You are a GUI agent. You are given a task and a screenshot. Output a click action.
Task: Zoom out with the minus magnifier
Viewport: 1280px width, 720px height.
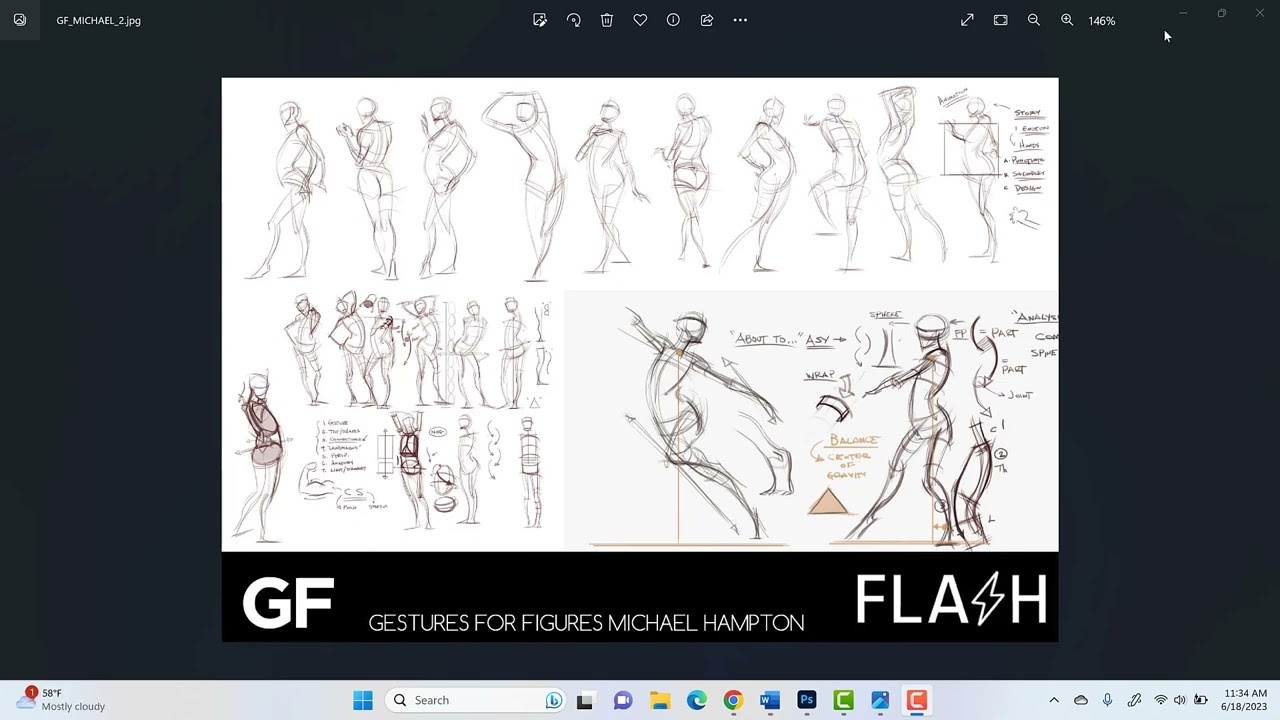click(x=1034, y=20)
